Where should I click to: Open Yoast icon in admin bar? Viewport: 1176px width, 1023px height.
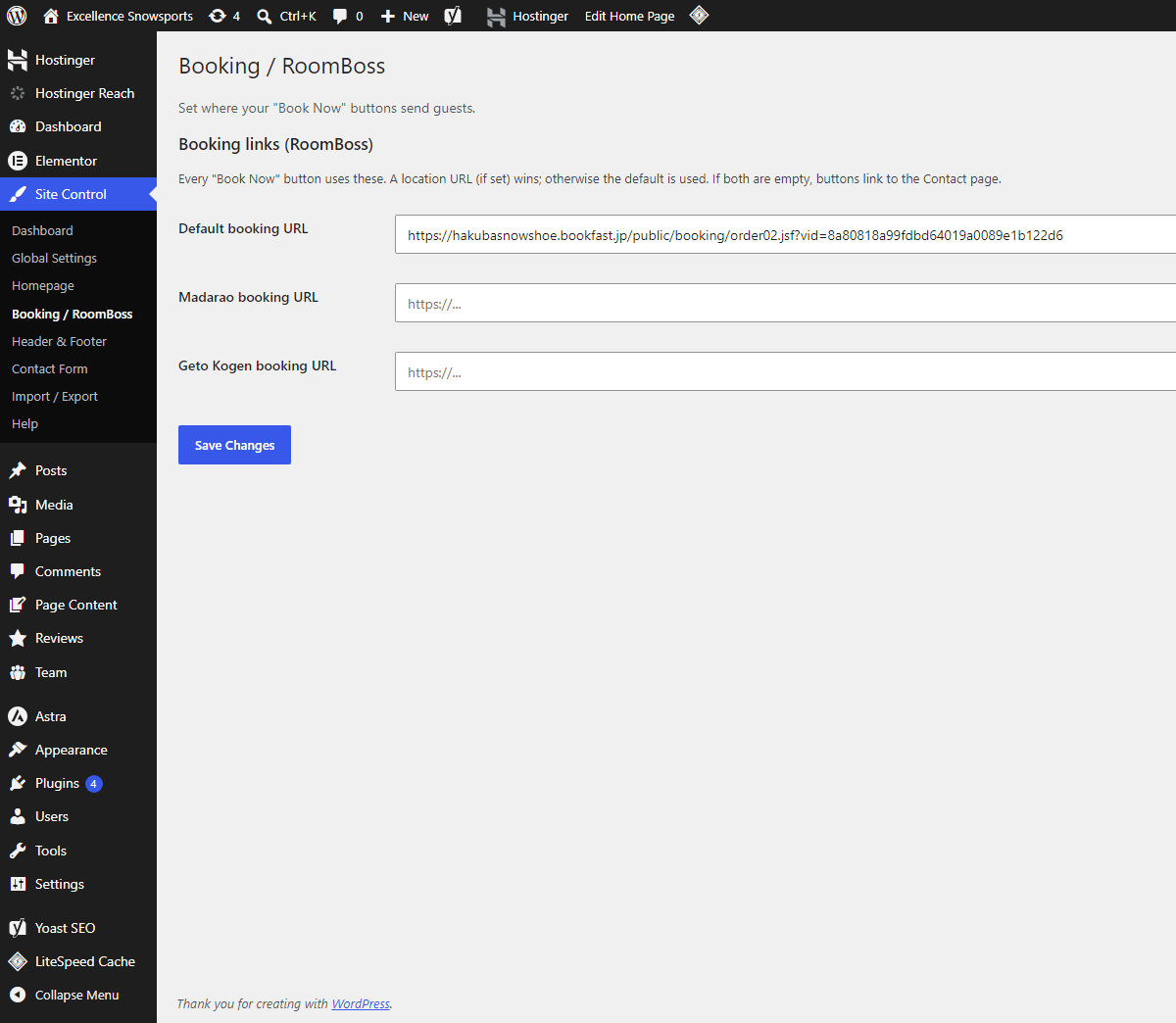pos(453,16)
